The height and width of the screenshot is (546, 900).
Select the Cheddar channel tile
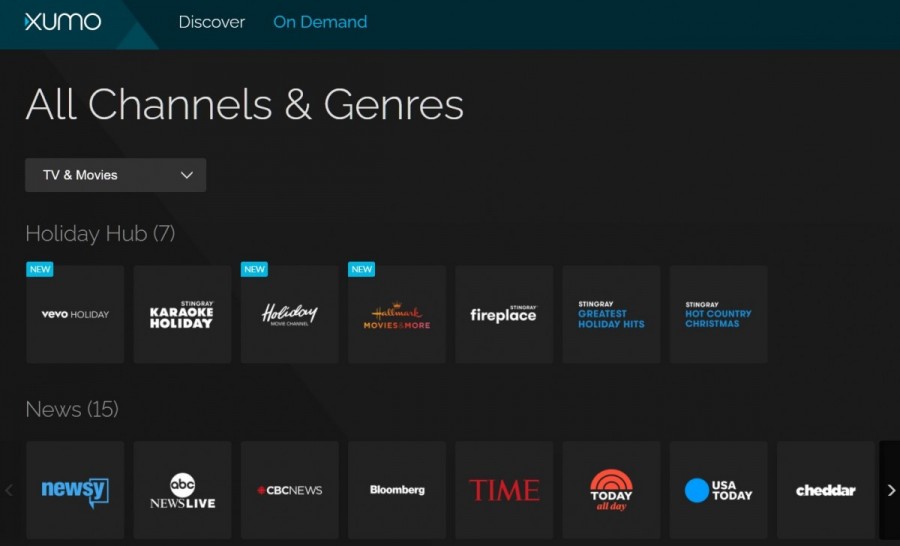click(x=826, y=490)
